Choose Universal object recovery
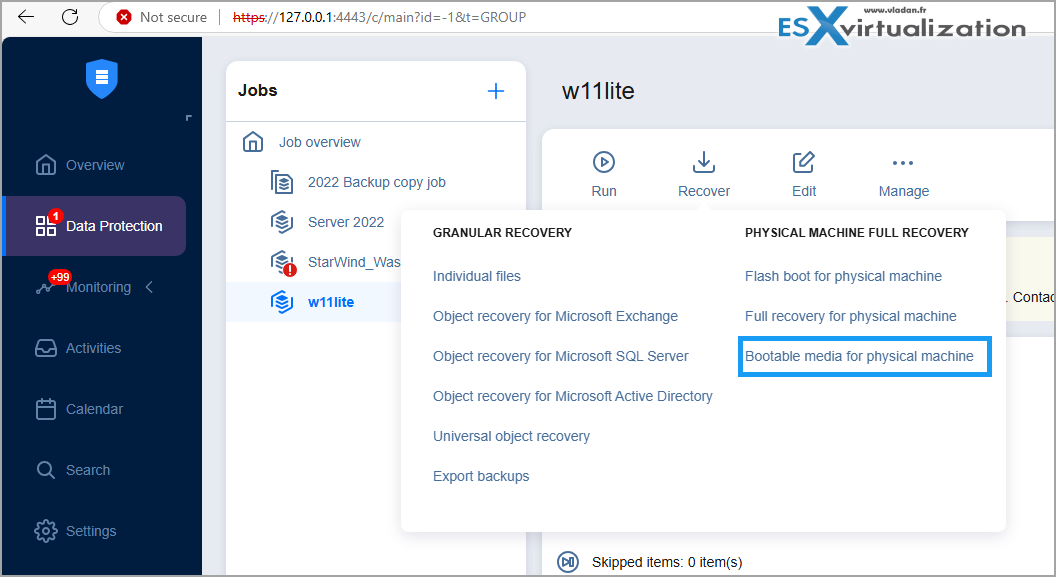 click(512, 436)
